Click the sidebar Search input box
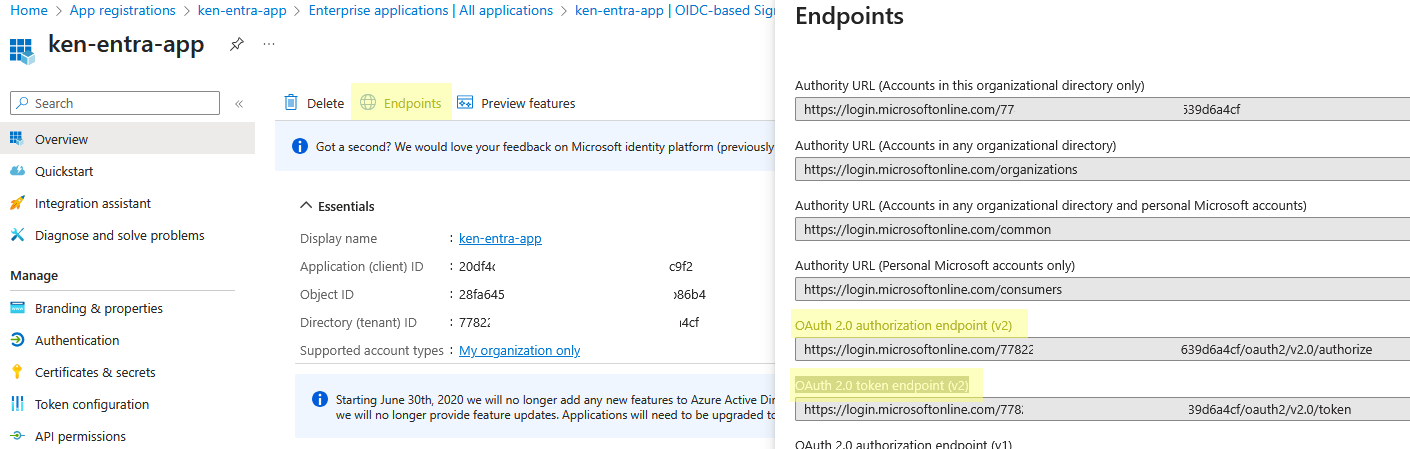Image resolution: width=1410 pixels, height=449 pixels. pyautogui.click(x=115, y=103)
